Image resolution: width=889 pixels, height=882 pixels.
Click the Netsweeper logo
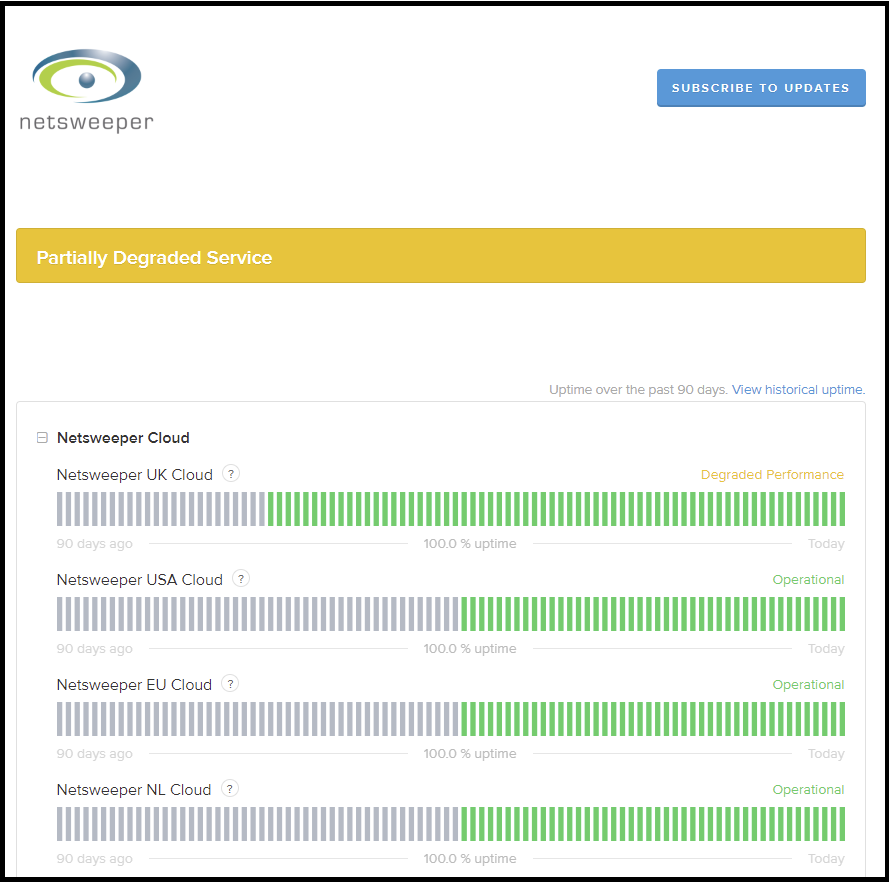86,91
